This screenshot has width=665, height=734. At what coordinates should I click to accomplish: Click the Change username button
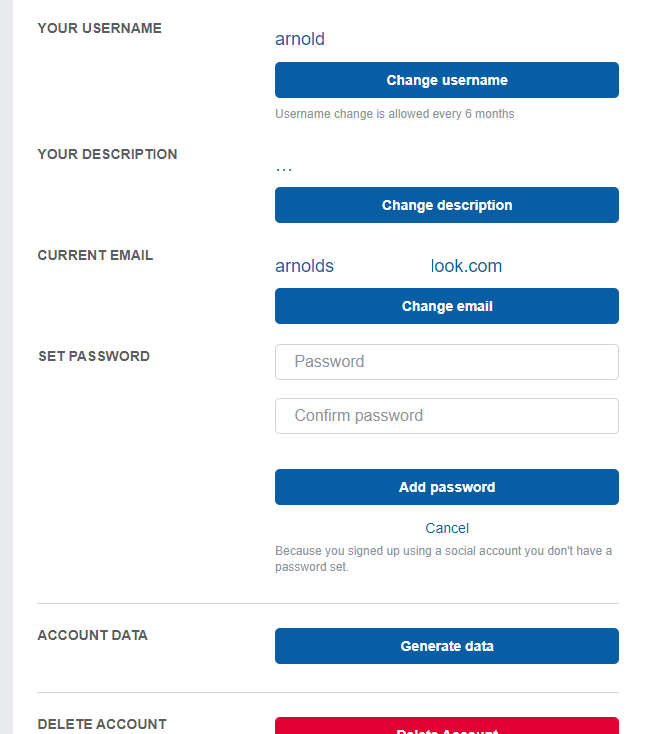tap(446, 80)
